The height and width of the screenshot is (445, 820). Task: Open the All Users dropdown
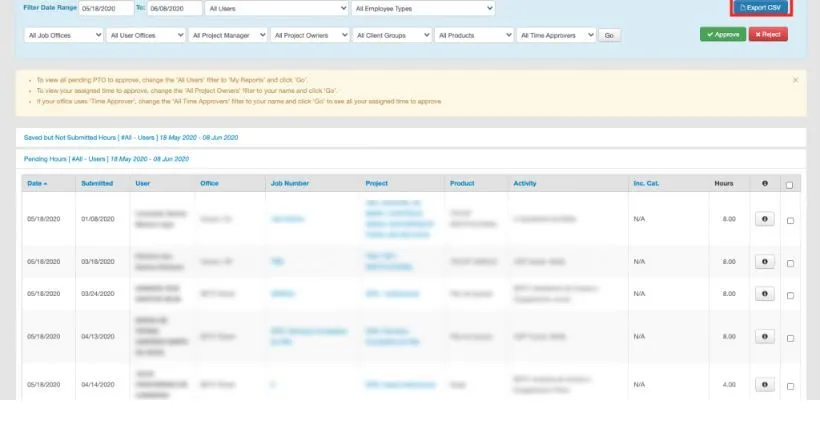(x=277, y=8)
